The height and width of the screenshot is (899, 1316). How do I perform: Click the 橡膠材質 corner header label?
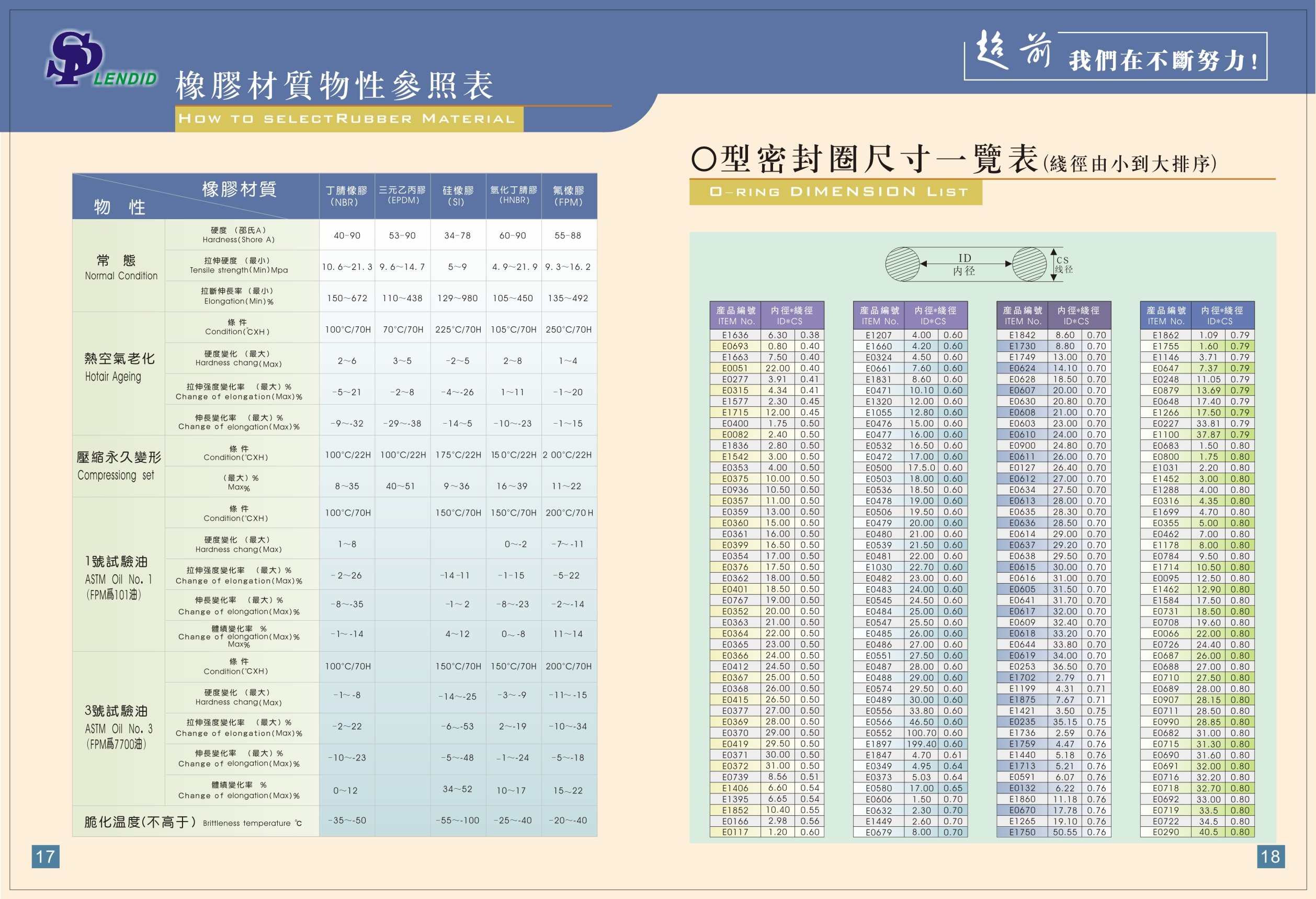239,188
